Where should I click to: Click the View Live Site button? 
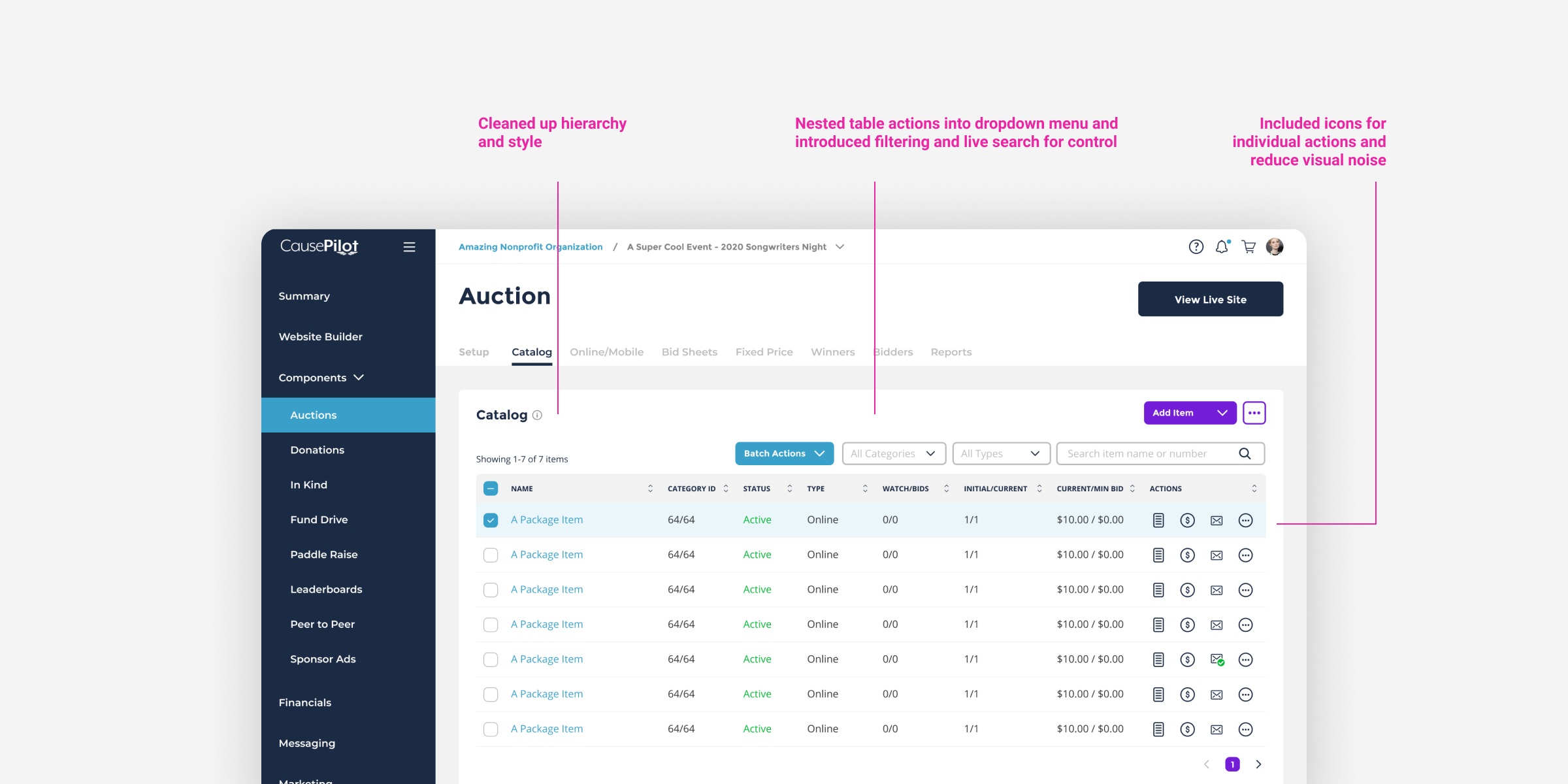[1210, 299]
